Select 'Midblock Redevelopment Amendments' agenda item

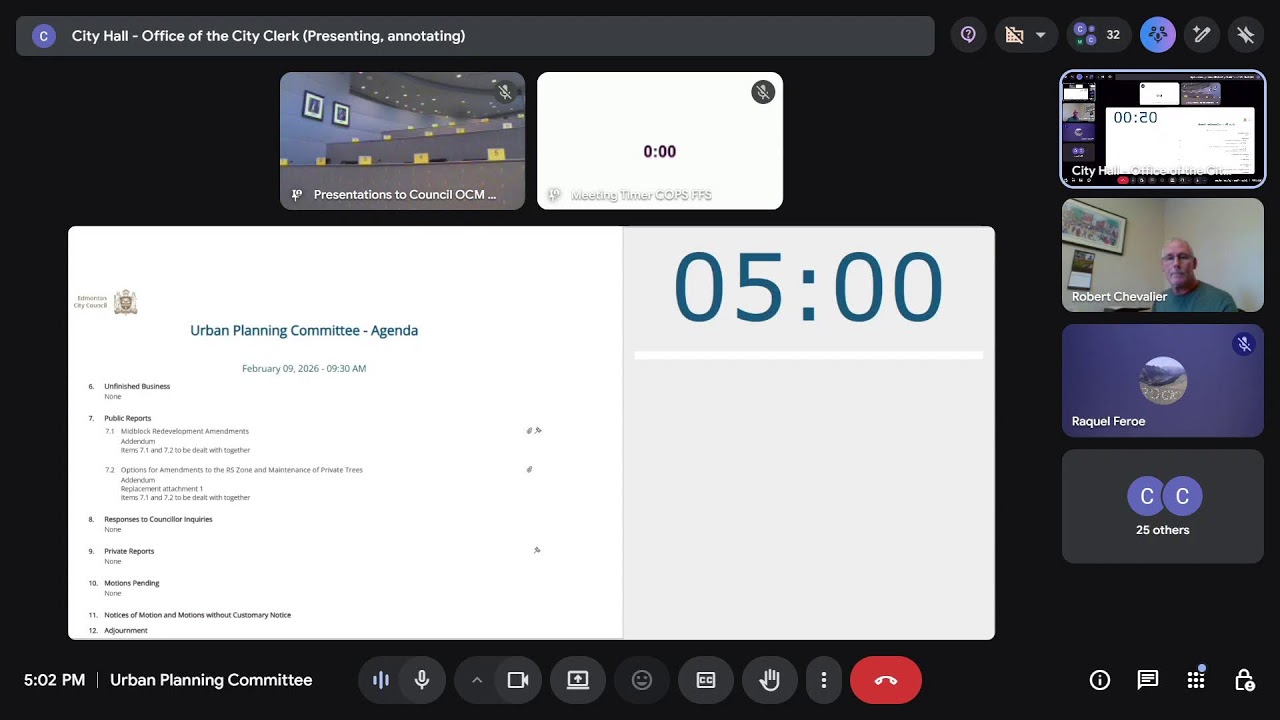click(185, 431)
